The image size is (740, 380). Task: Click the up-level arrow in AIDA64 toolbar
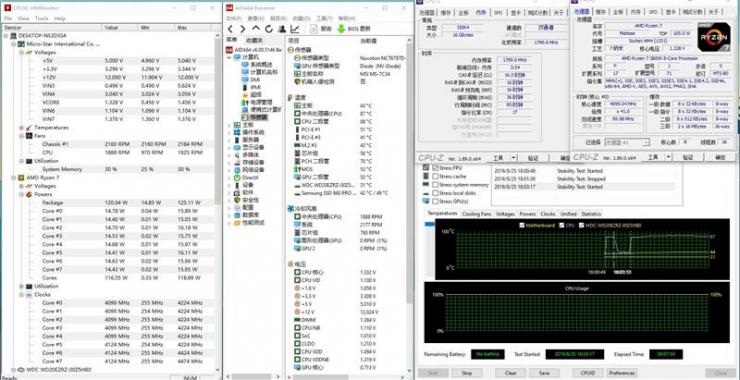(256, 29)
